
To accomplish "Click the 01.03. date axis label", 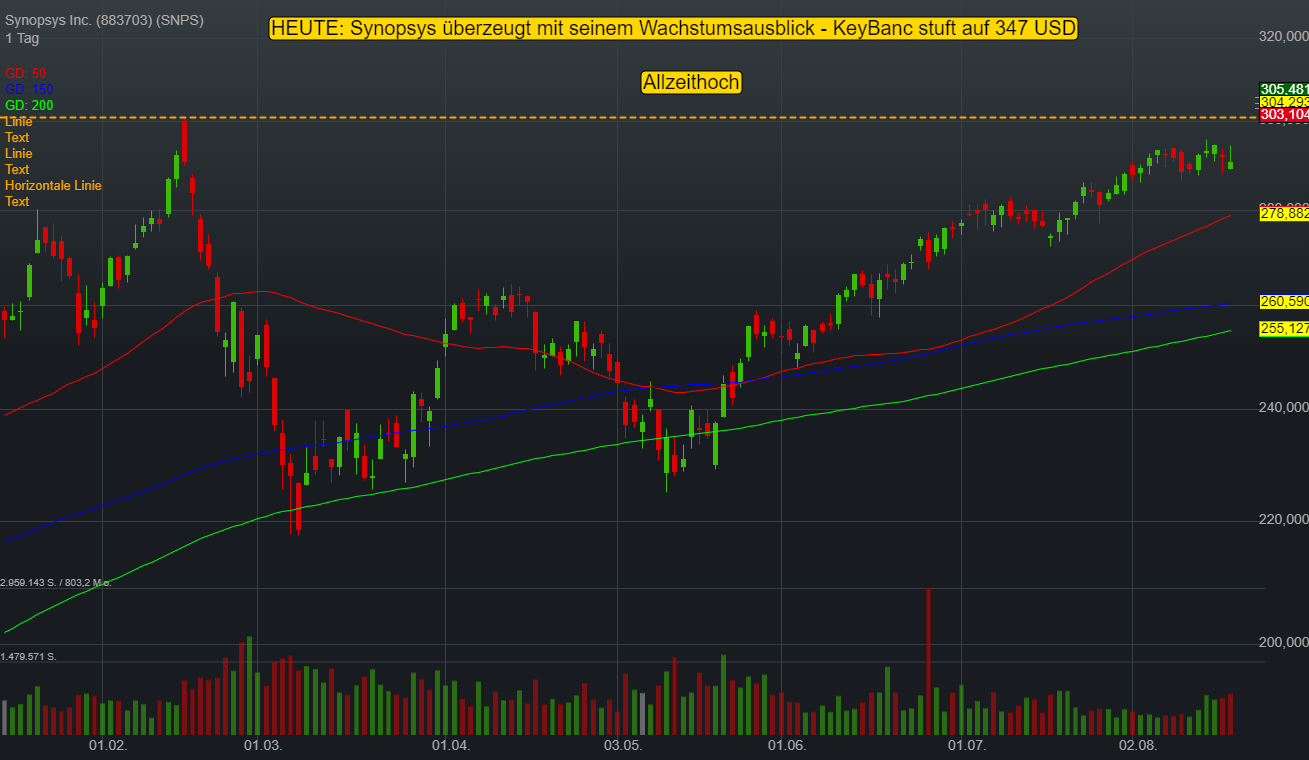I will 264,746.
